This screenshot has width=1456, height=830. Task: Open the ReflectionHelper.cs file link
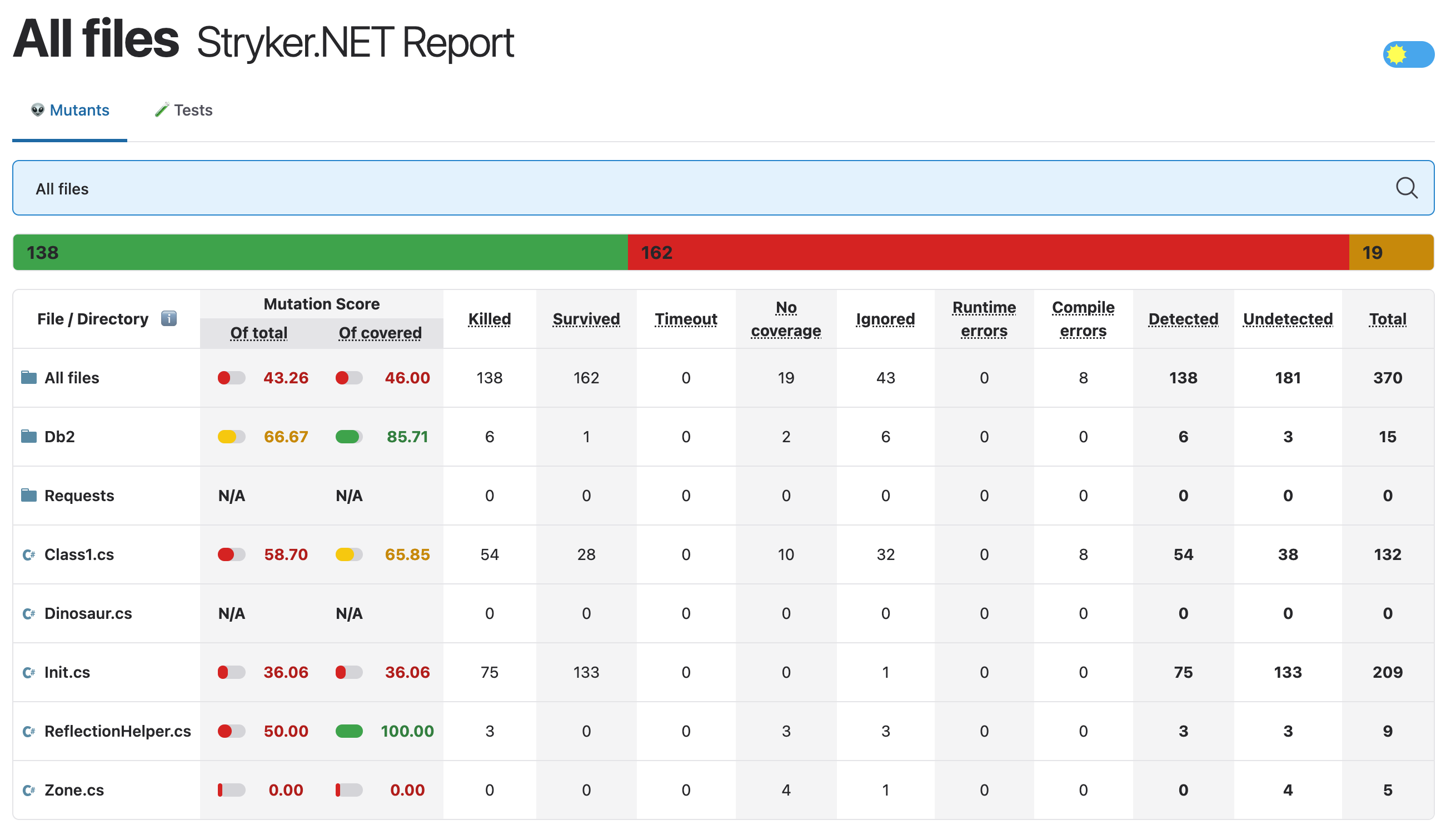tap(118, 731)
